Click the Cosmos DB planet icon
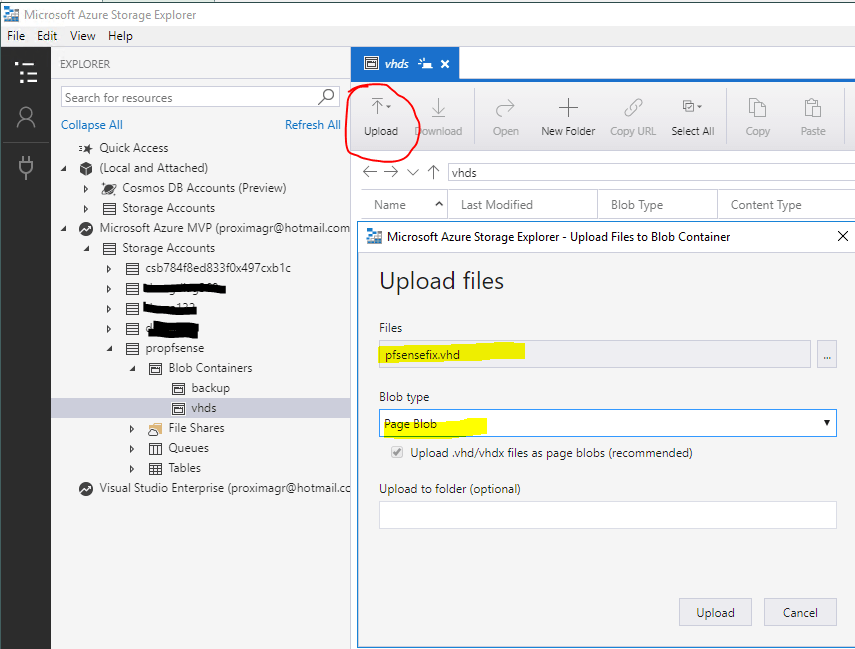This screenshot has height=649, width=855. pos(109,189)
